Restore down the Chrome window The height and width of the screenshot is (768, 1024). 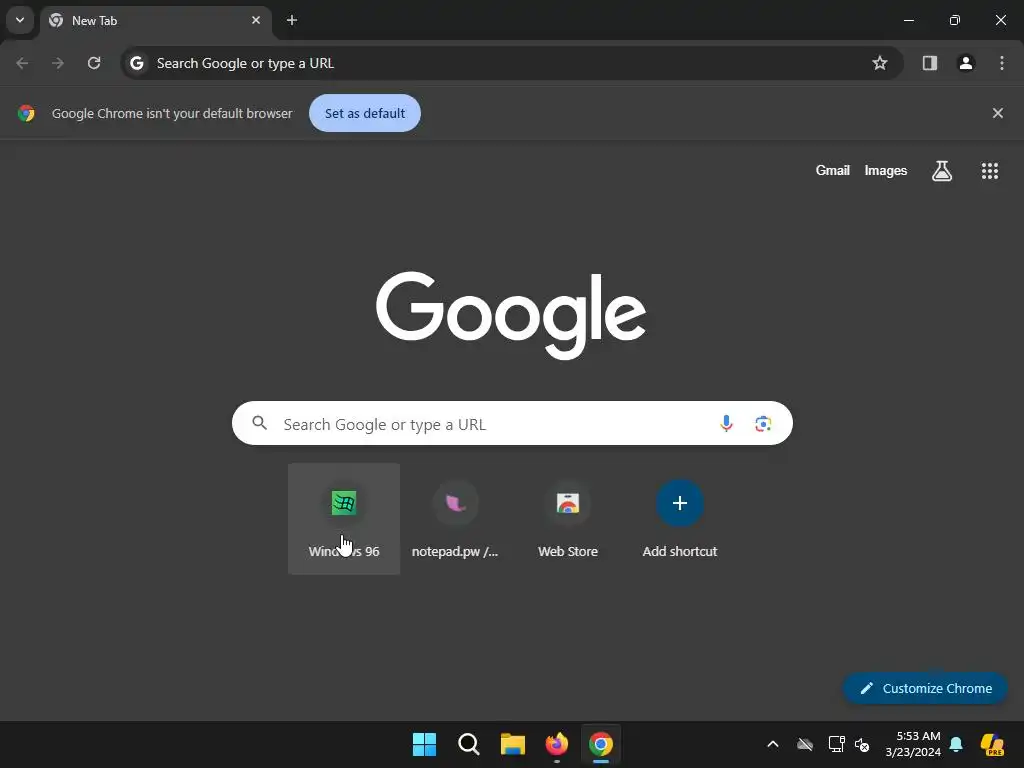[955, 20]
